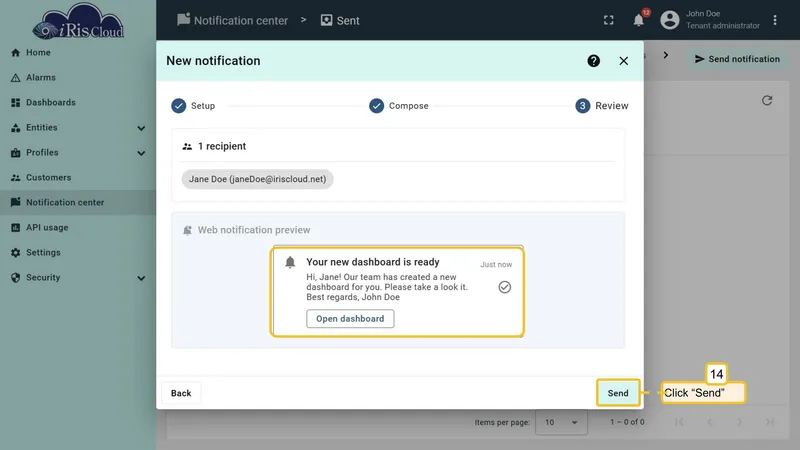
Task: Click the Jane Doe recipient chip
Action: (257, 179)
